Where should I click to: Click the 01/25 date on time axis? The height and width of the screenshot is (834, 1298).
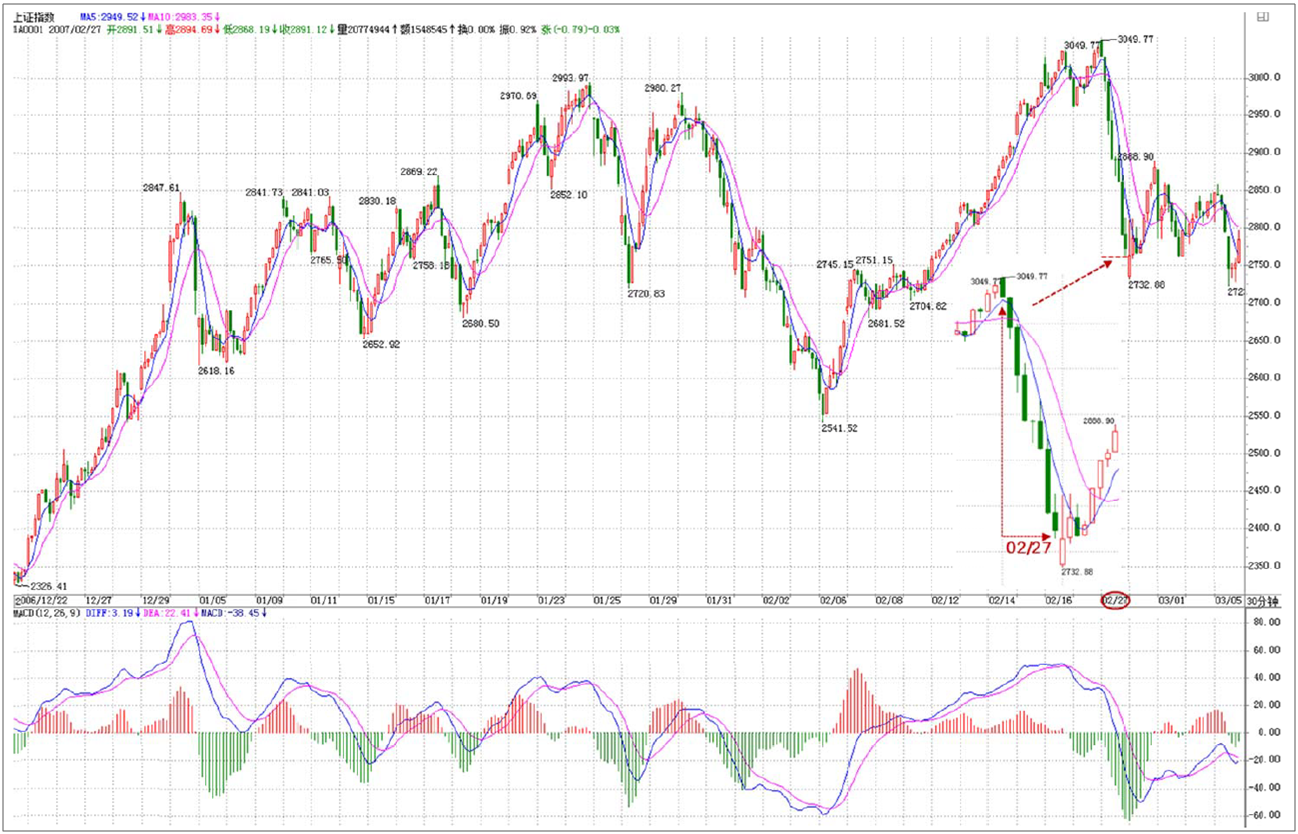pos(607,601)
